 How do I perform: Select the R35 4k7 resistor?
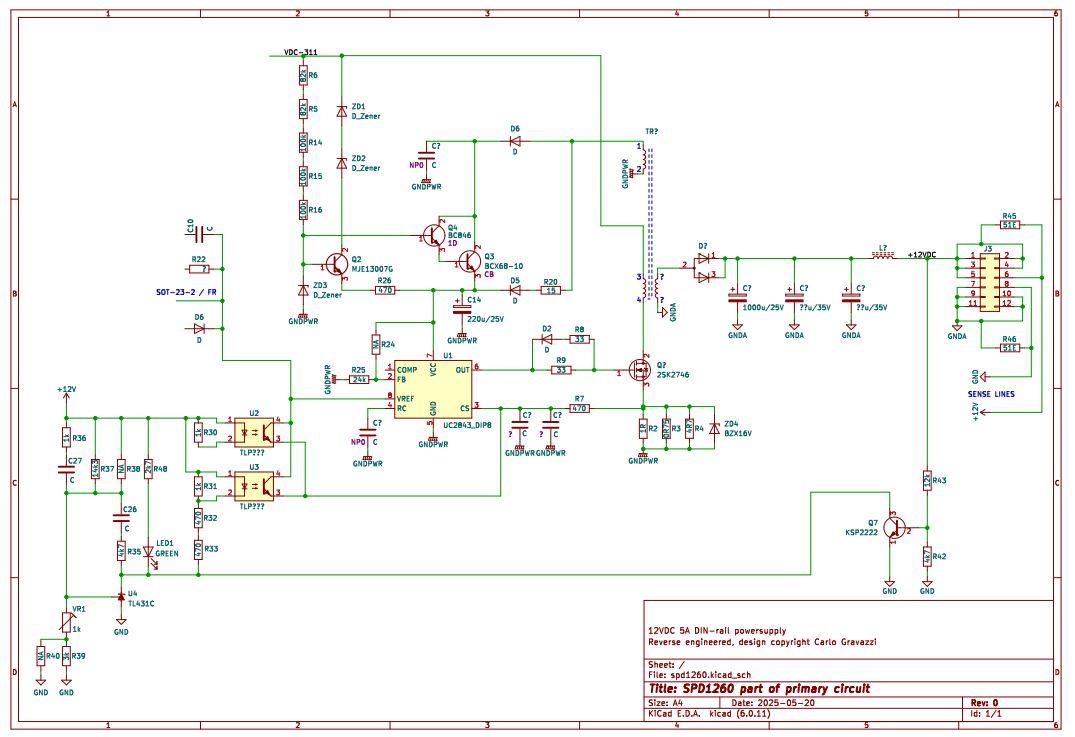click(121, 551)
